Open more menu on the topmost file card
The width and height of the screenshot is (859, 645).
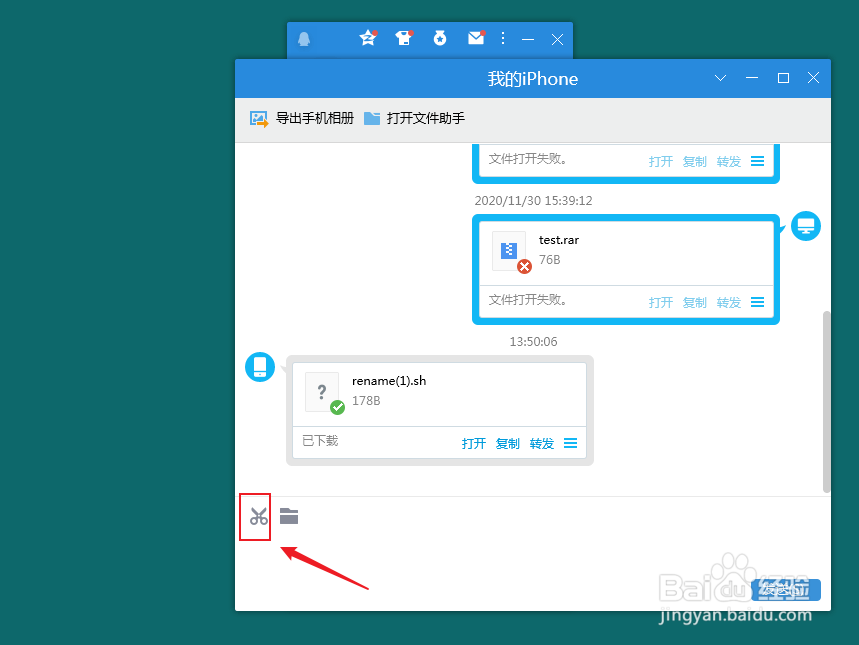(x=758, y=161)
